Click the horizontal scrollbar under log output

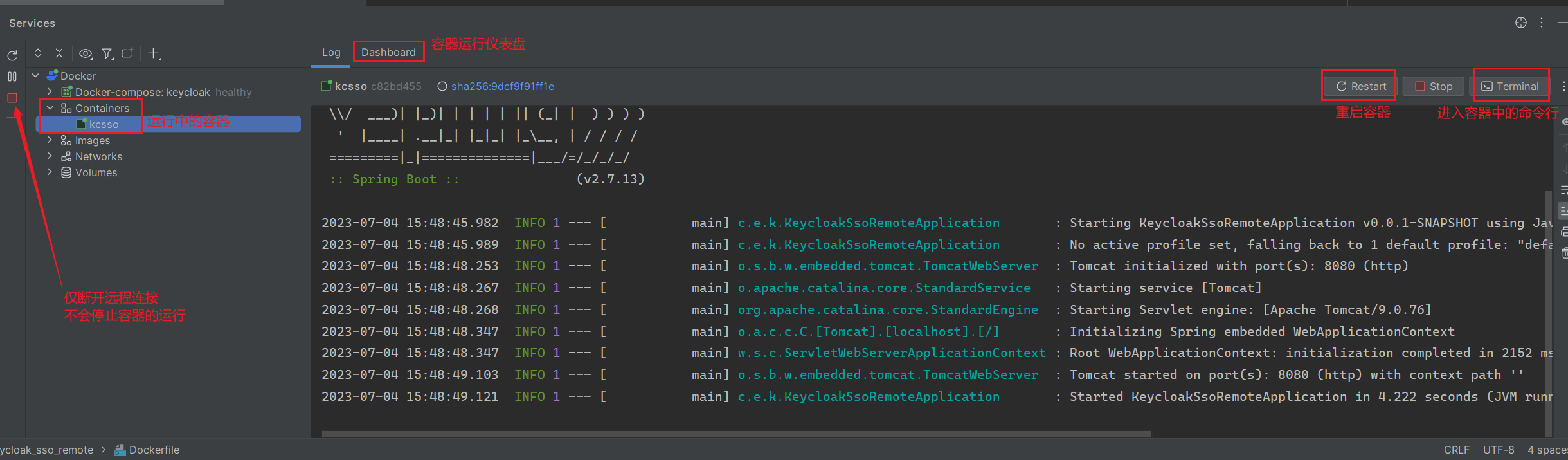[736, 434]
